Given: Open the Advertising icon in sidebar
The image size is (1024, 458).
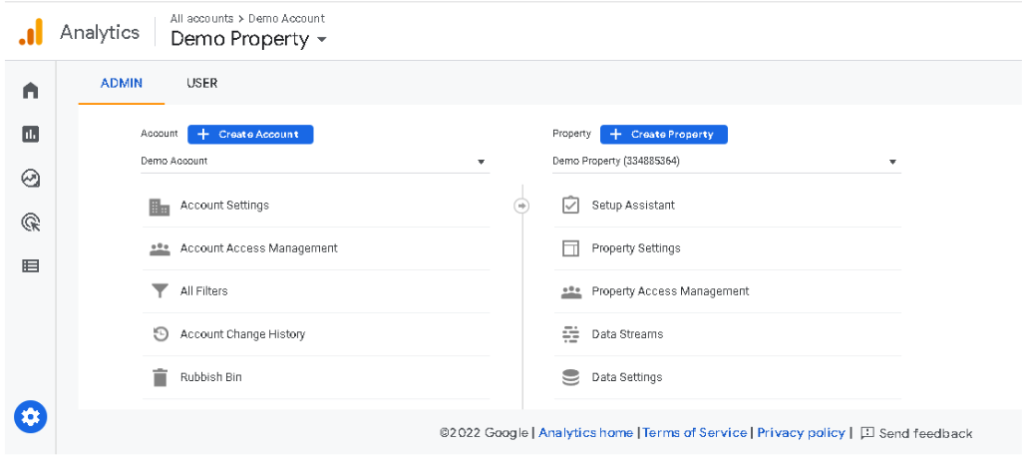Looking at the screenshot, I should (30, 222).
